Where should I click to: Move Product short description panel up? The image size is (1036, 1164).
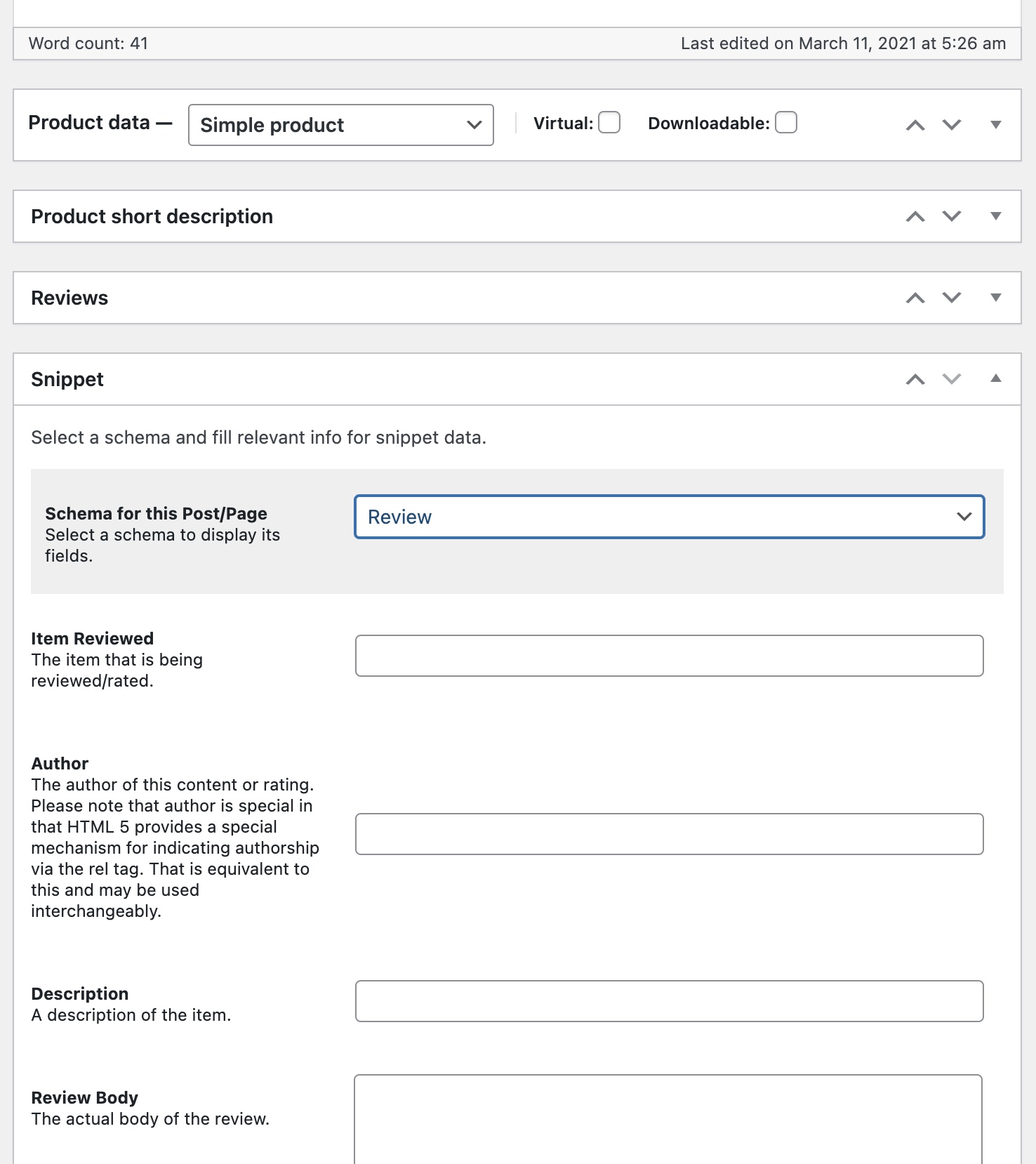point(915,216)
